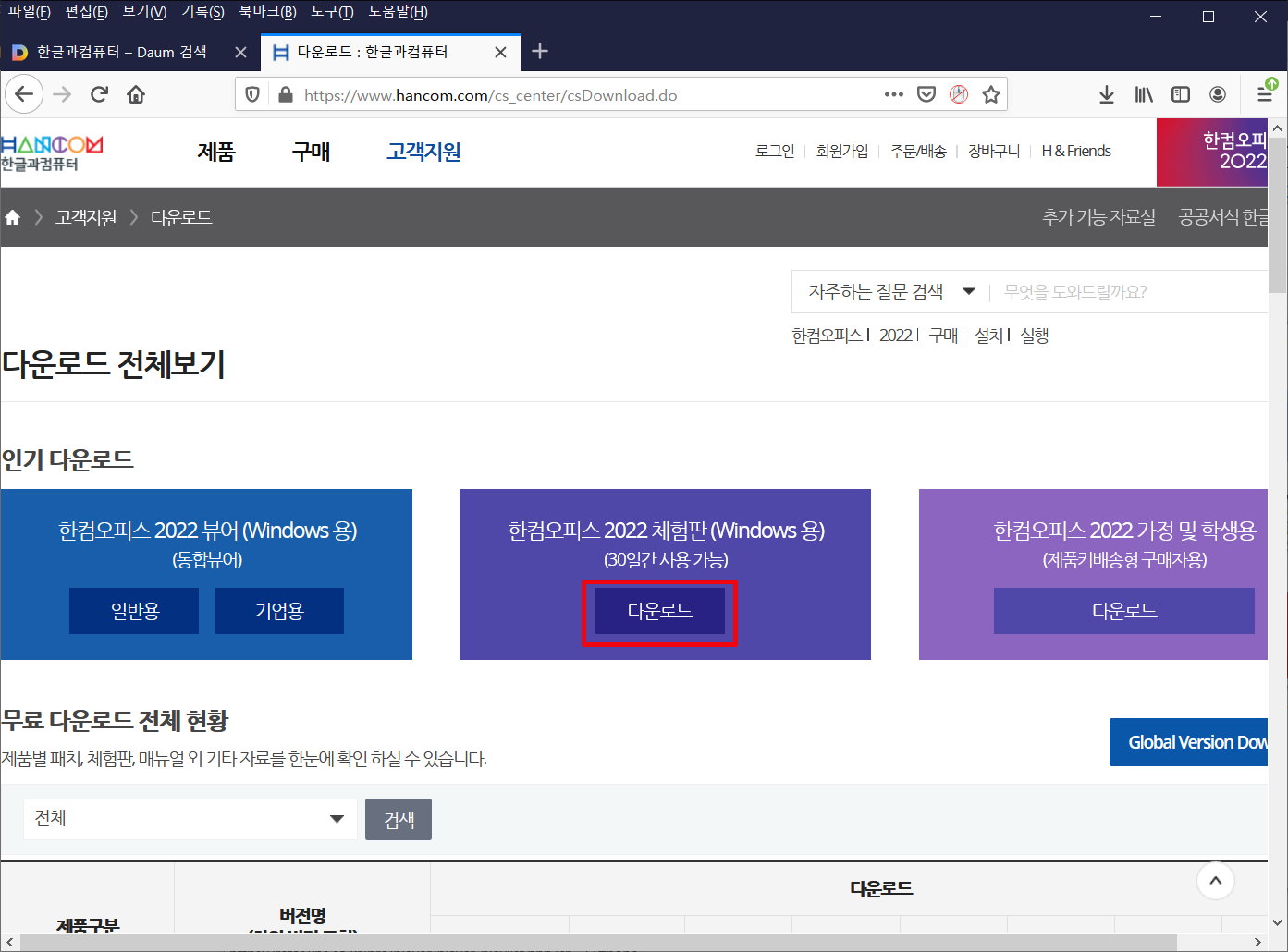
Task: Click the 2022 keyword link
Action: 896,336
